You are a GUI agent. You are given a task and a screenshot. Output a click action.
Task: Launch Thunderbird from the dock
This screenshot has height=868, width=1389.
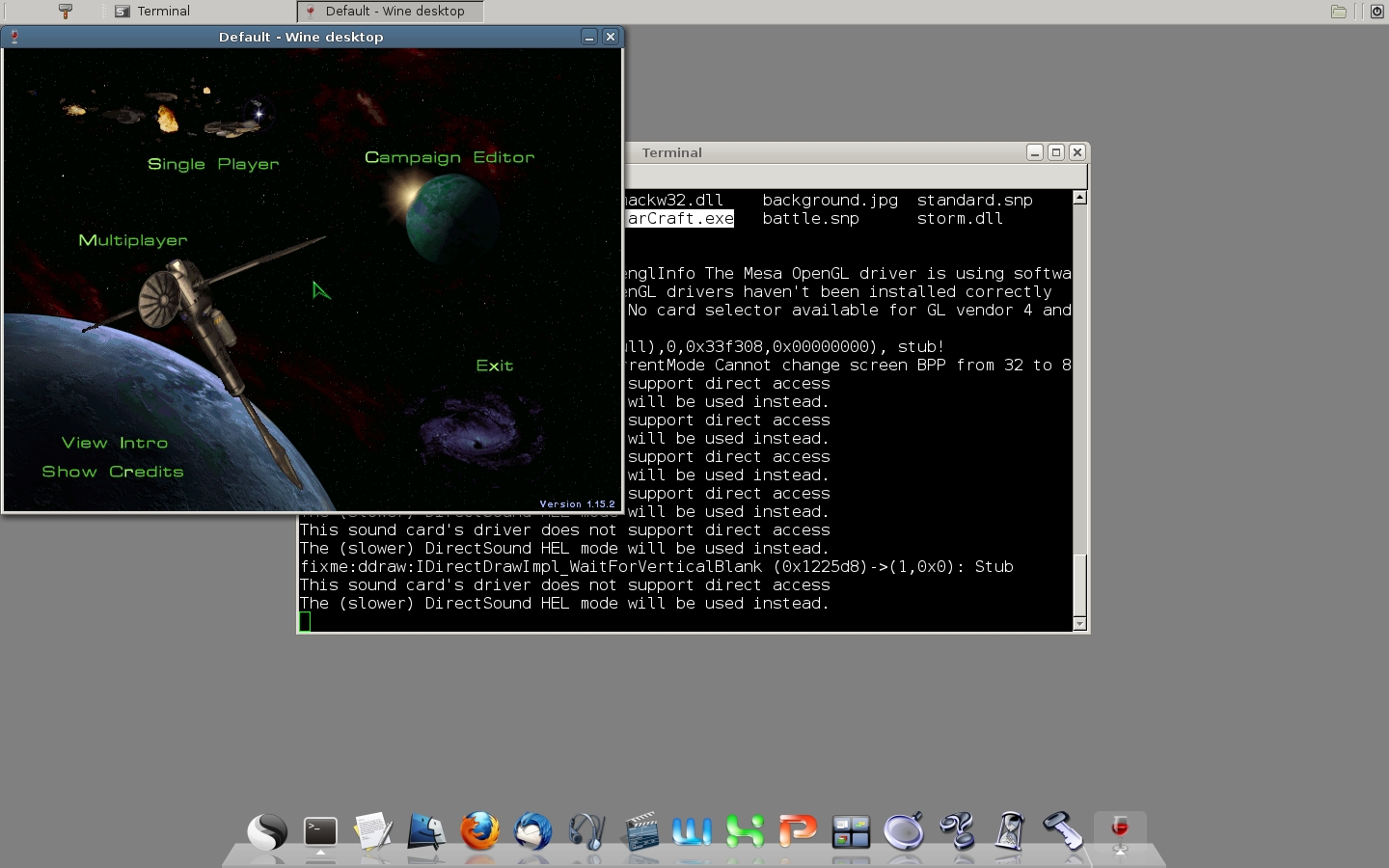point(532,831)
